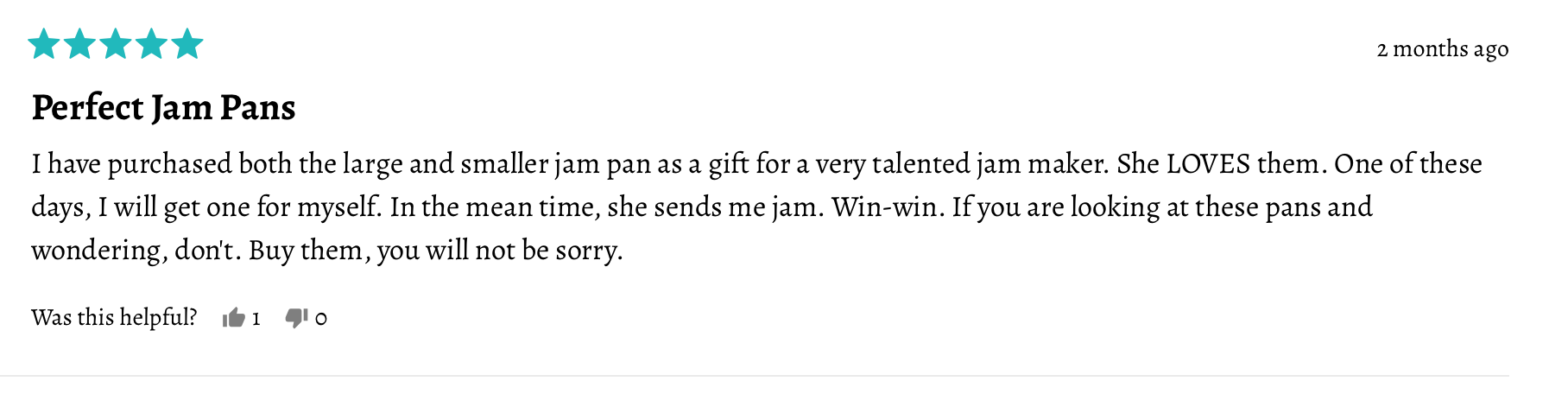
Task: Click the helpful vote count of 1
Action: pos(256,320)
